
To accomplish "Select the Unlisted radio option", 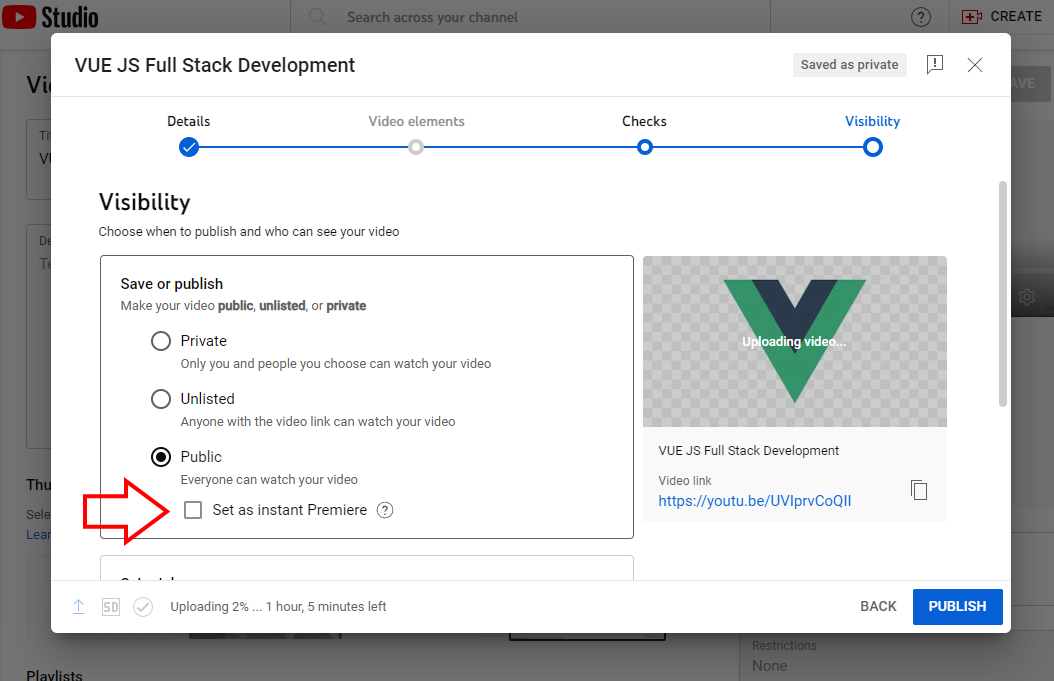I will pyautogui.click(x=161, y=399).
